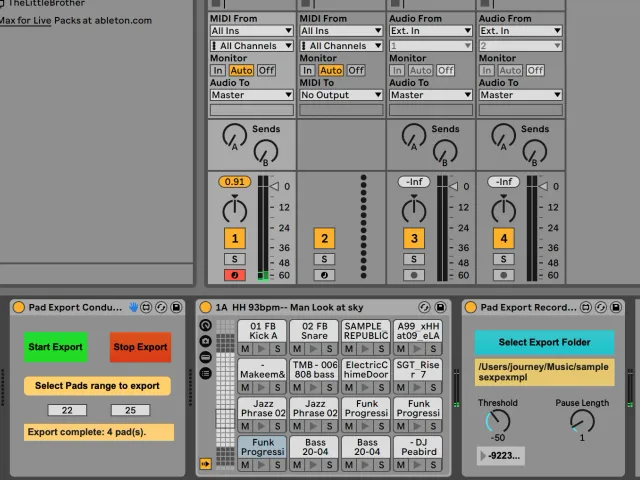Click the Select Export Folder button
The height and width of the screenshot is (480, 640).
544,342
